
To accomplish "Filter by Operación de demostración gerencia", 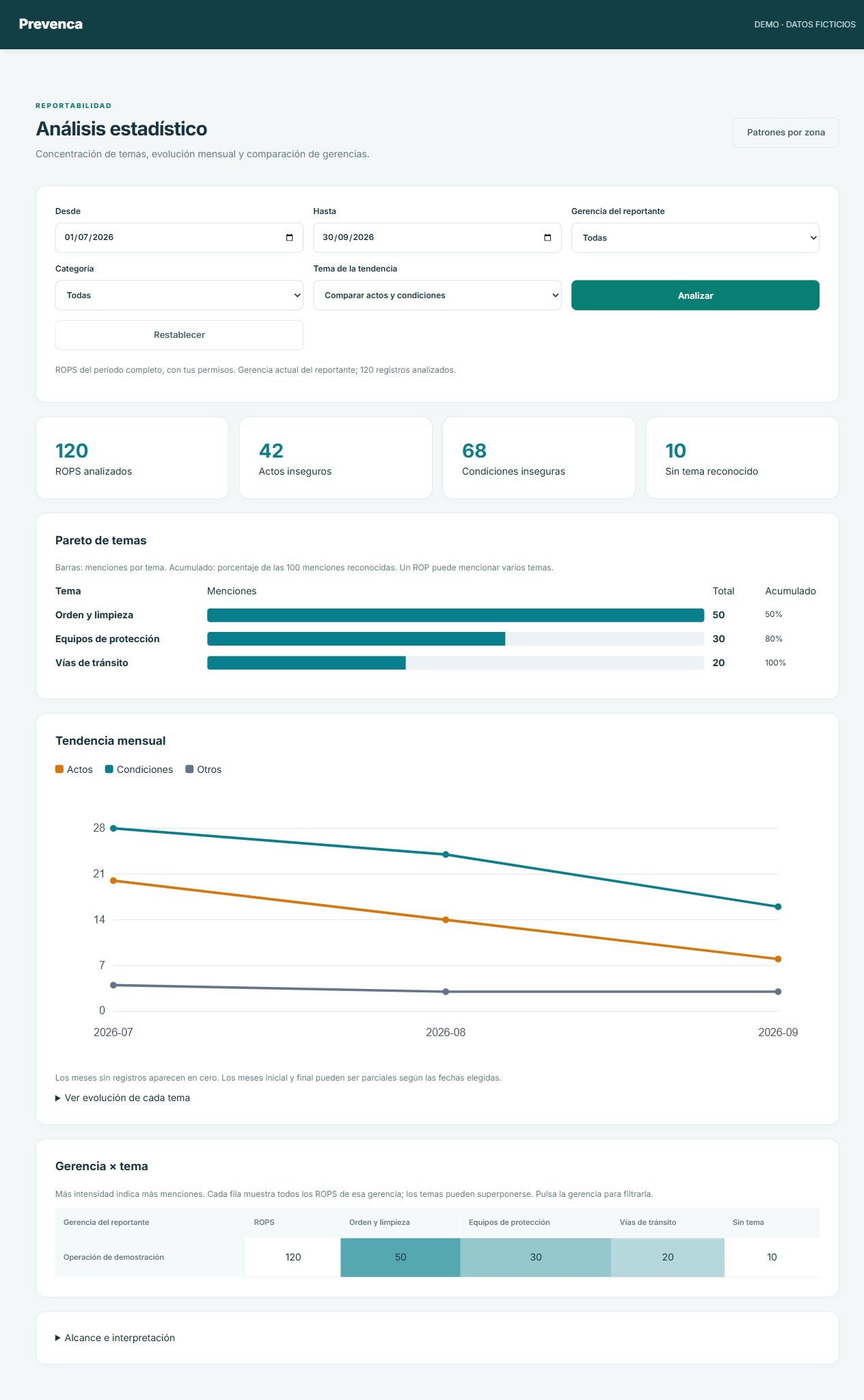I will pyautogui.click(x=113, y=1257).
